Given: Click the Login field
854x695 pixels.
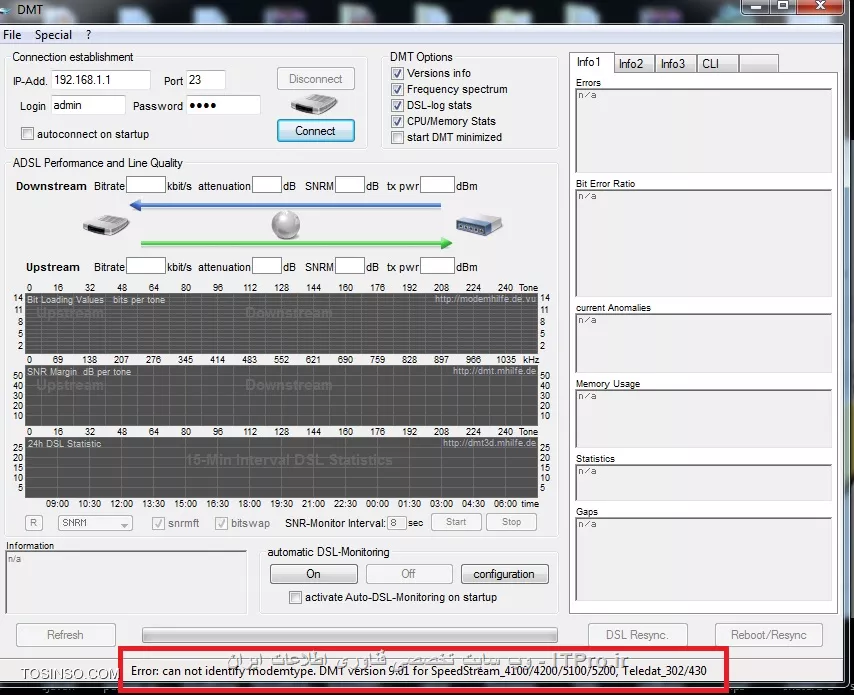Looking at the screenshot, I should pyautogui.click(x=88, y=105).
